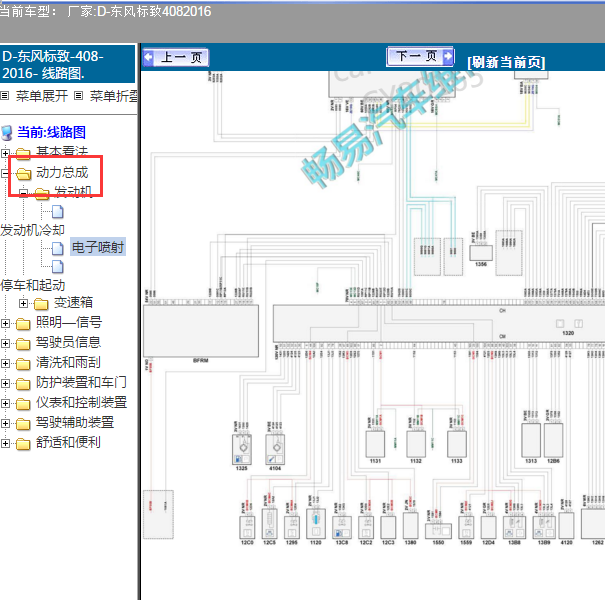Click the page icon above 发动机冷却
Viewport: 605px width, 600px height.
[x=58, y=211]
